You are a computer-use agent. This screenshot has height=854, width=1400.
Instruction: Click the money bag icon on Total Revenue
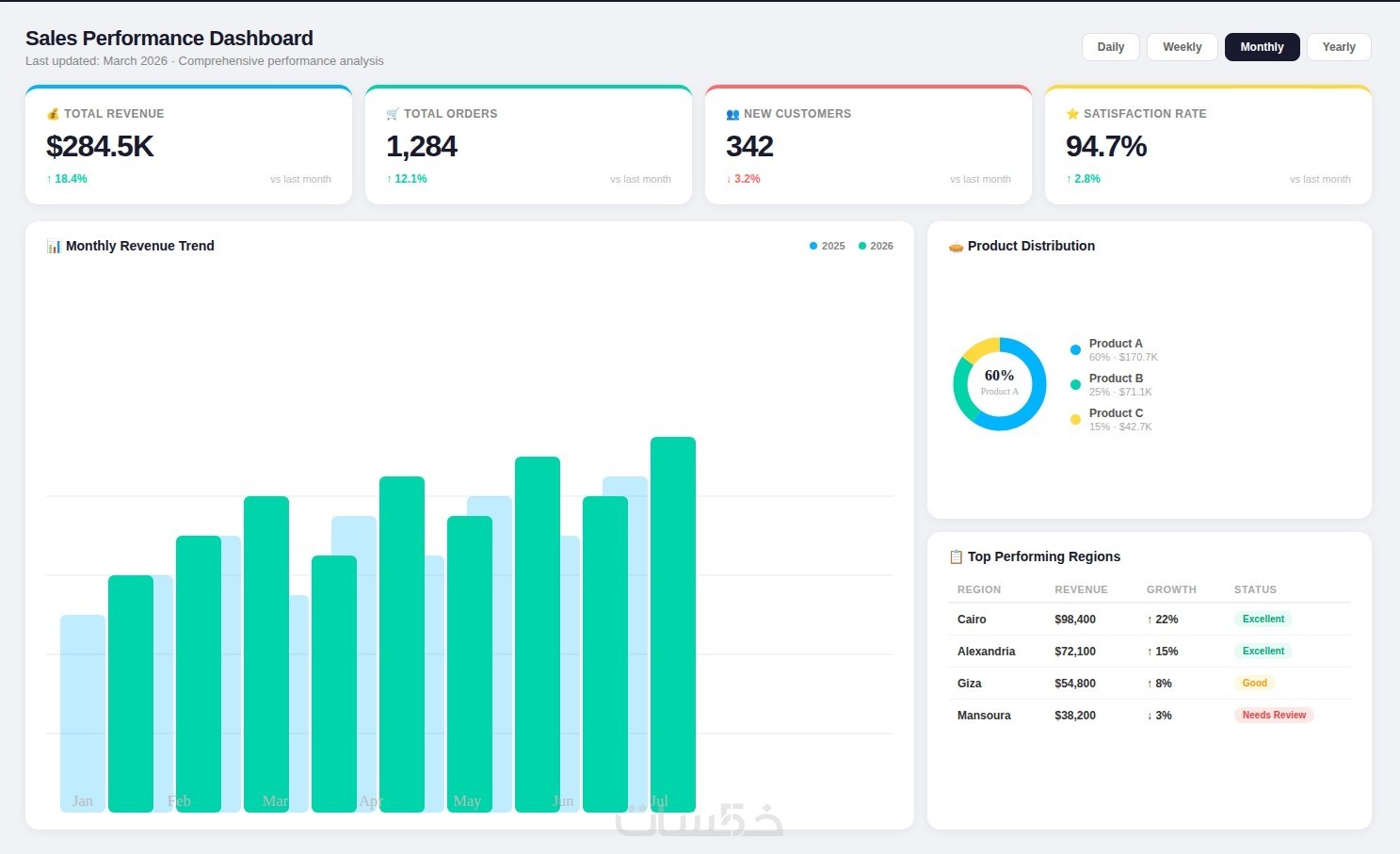(53, 114)
